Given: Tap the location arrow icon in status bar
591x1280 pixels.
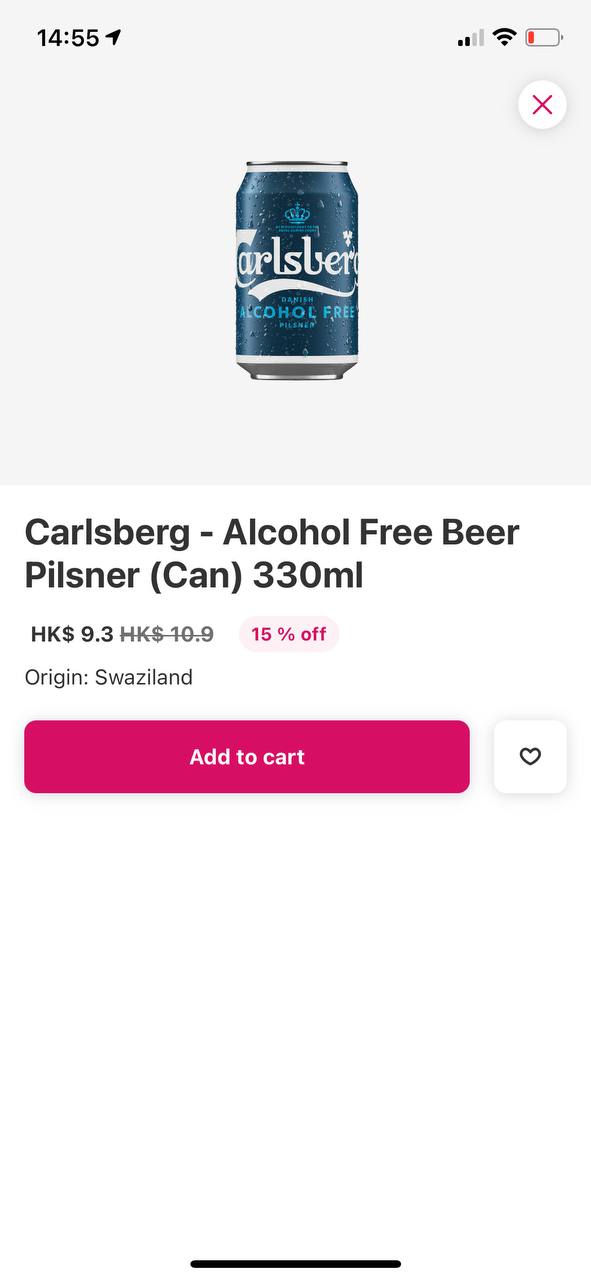Looking at the screenshot, I should coord(113,38).
